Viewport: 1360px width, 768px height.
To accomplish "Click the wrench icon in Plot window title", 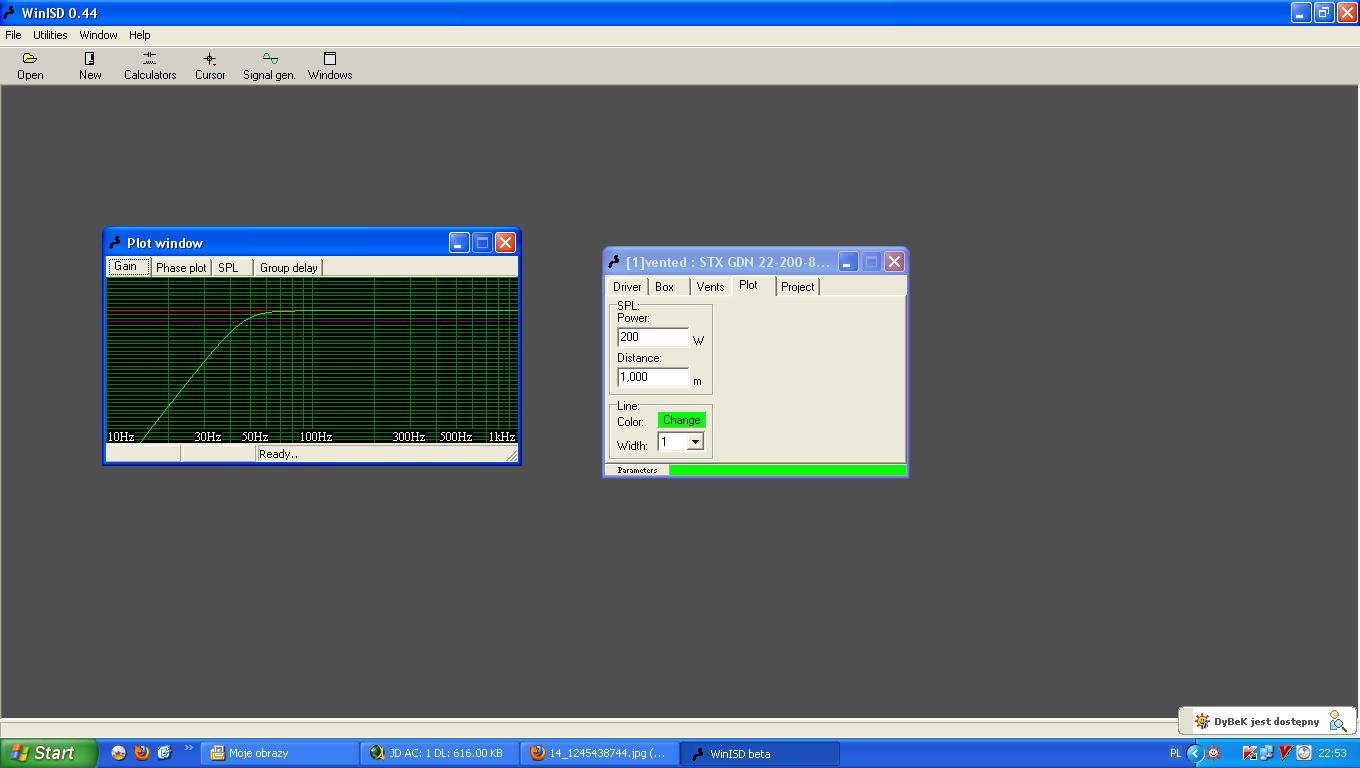I will 115,243.
